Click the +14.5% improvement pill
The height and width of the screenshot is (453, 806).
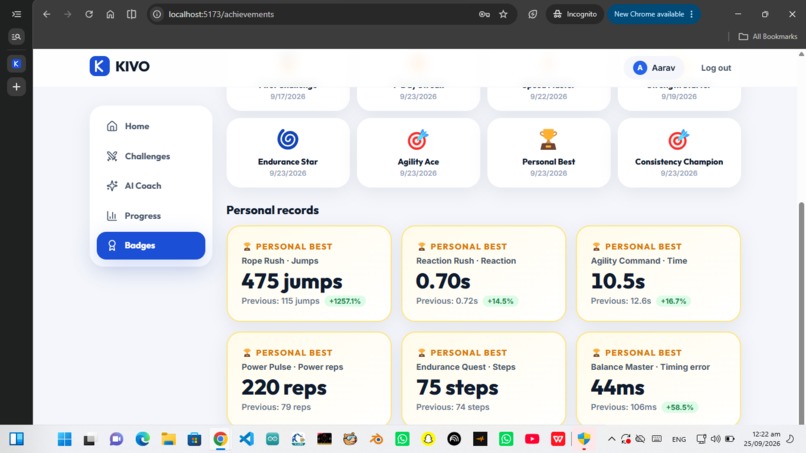point(500,301)
